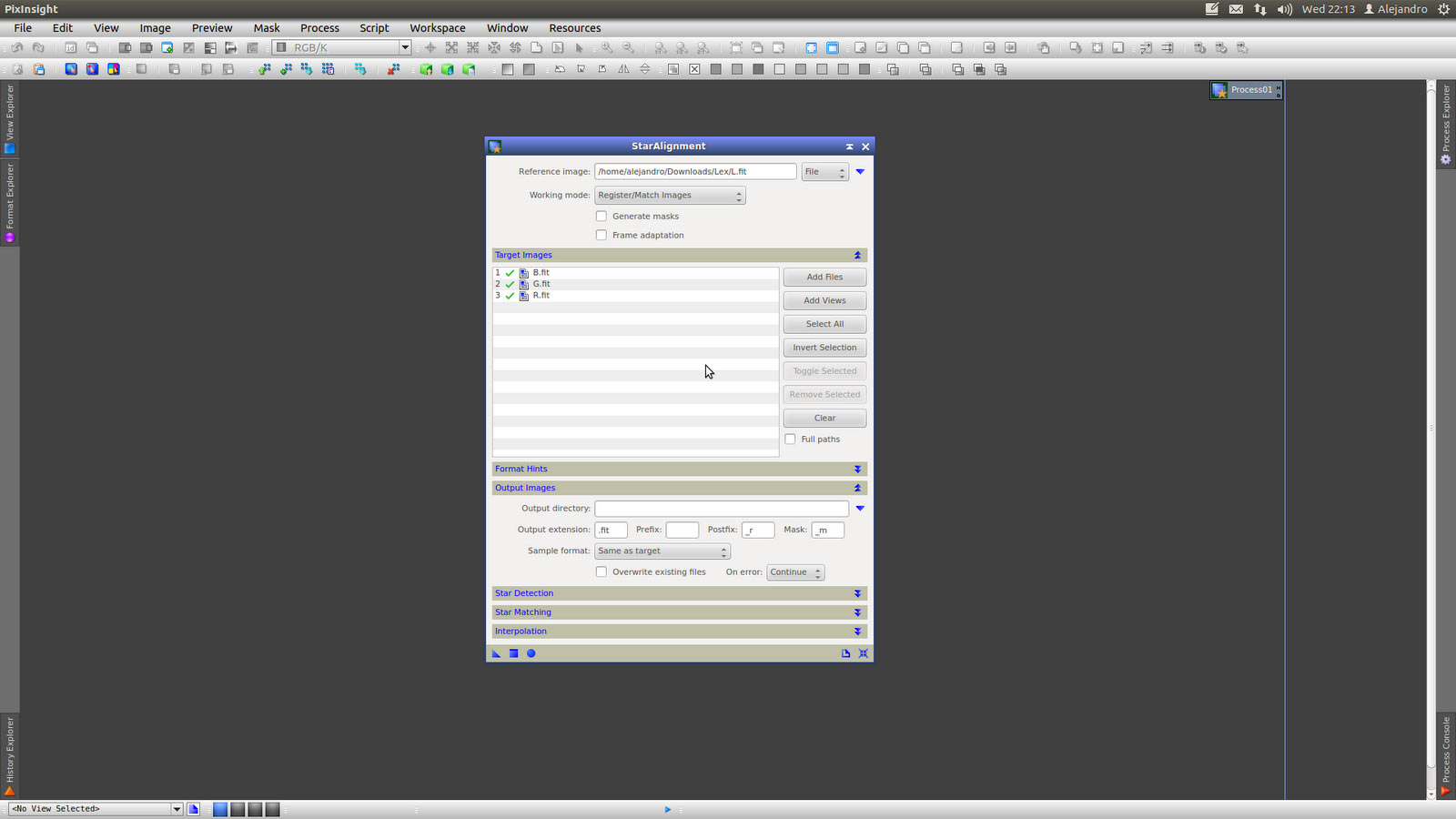Click the redo arrow toolbar icon
Screen dimensions: 1456x819
38,47
